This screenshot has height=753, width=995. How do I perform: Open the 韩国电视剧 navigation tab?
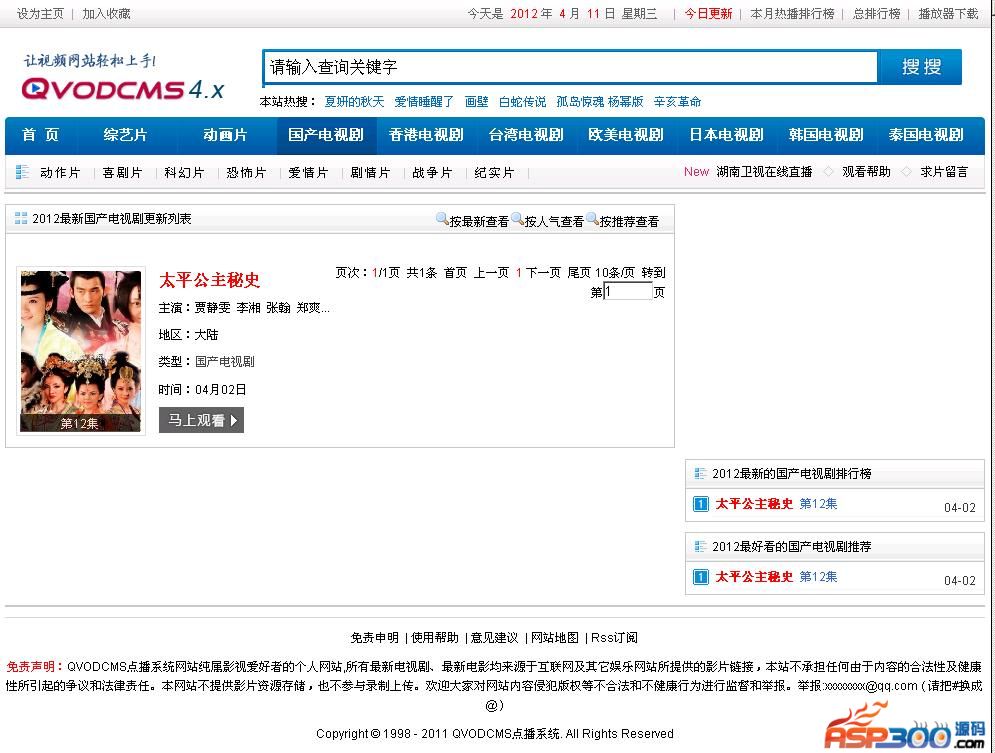826,134
